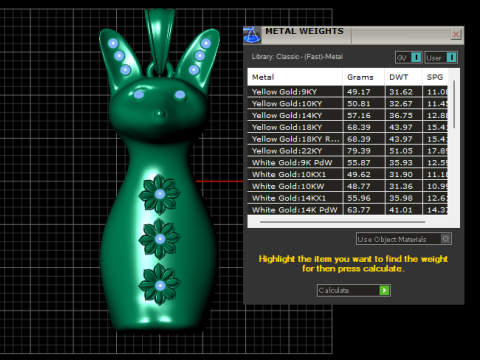Viewport: 480px width, 360px height.
Task: Select the pendant bail loop at top
Action: [x=160, y=40]
